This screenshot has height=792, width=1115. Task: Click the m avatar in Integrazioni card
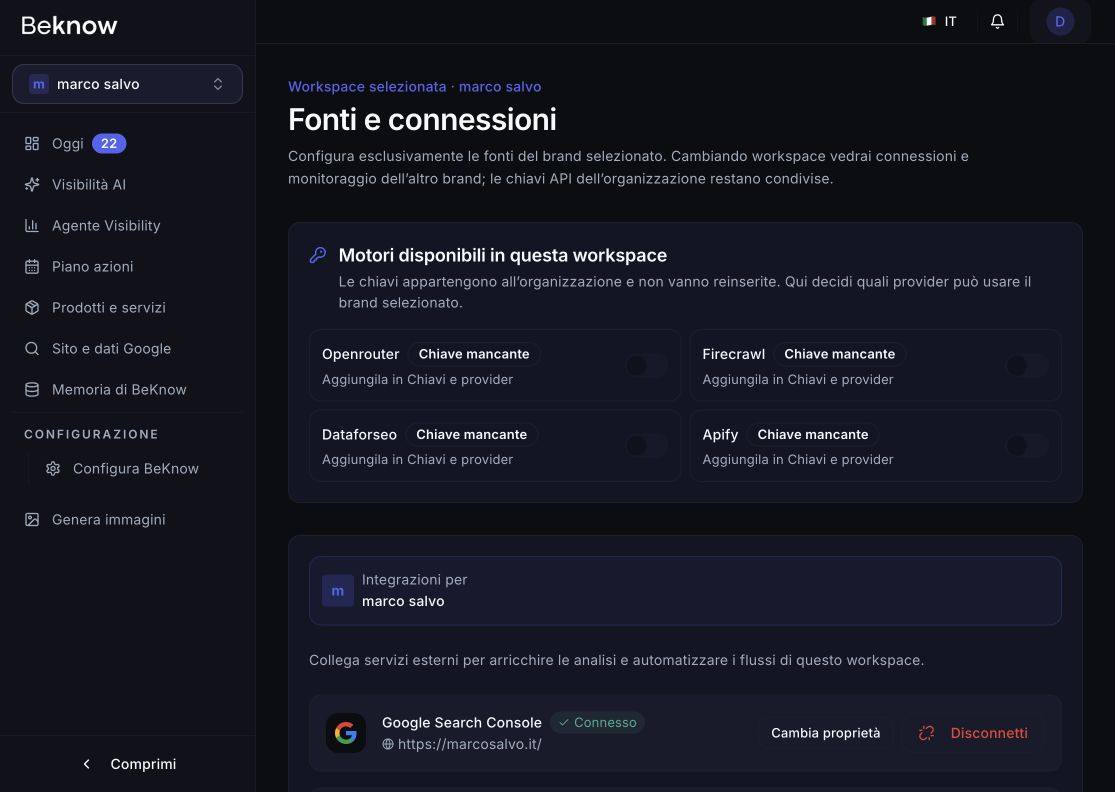point(338,591)
